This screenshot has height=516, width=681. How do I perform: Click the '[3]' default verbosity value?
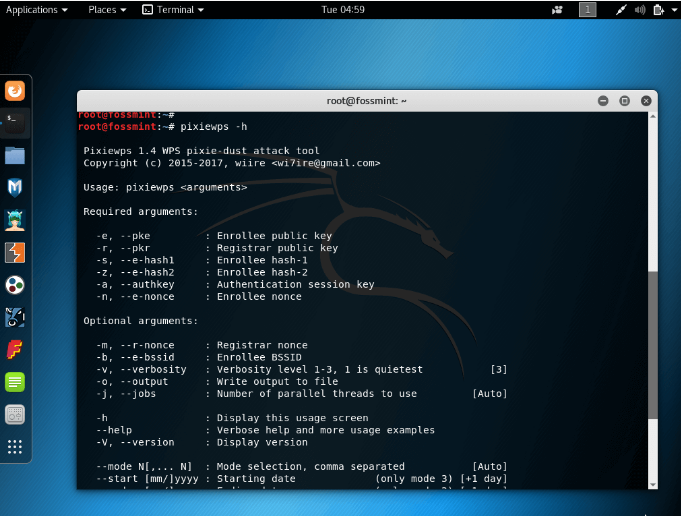499,370
